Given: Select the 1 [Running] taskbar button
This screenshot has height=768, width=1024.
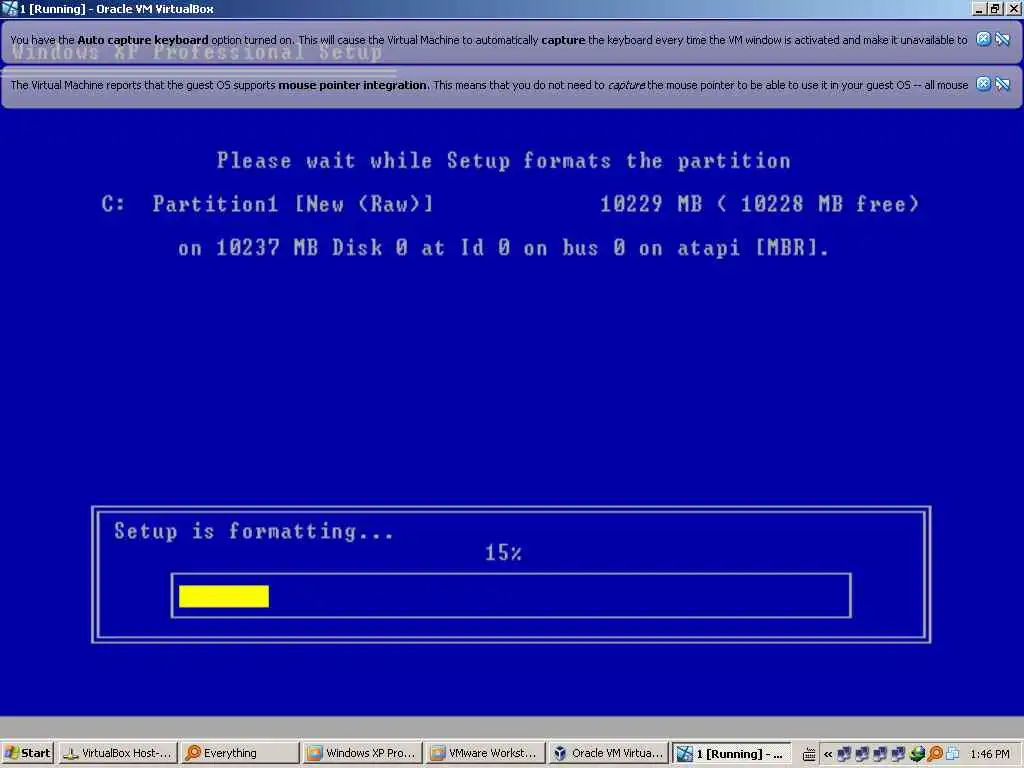Looking at the screenshot, I should coord(731,753).
